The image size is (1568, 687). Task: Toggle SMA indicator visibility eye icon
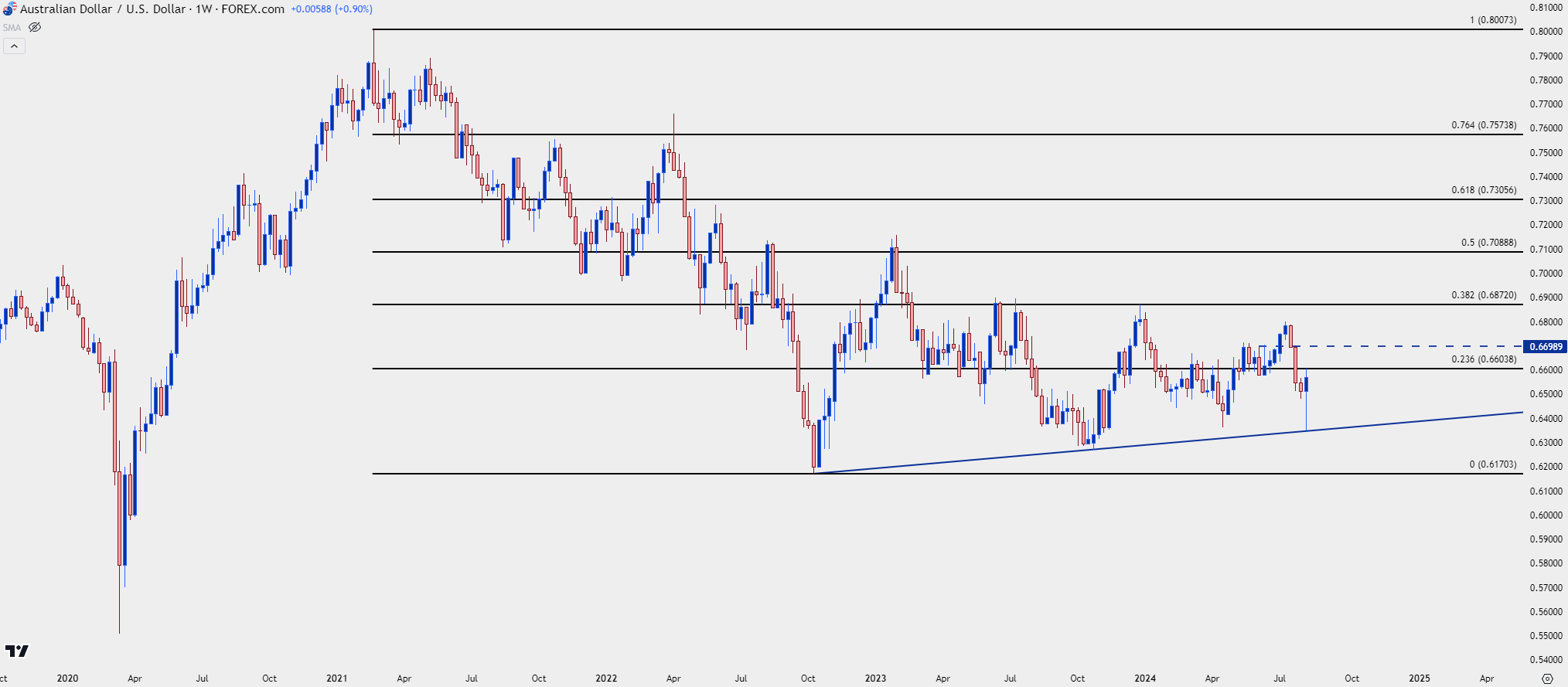[35, 27]
